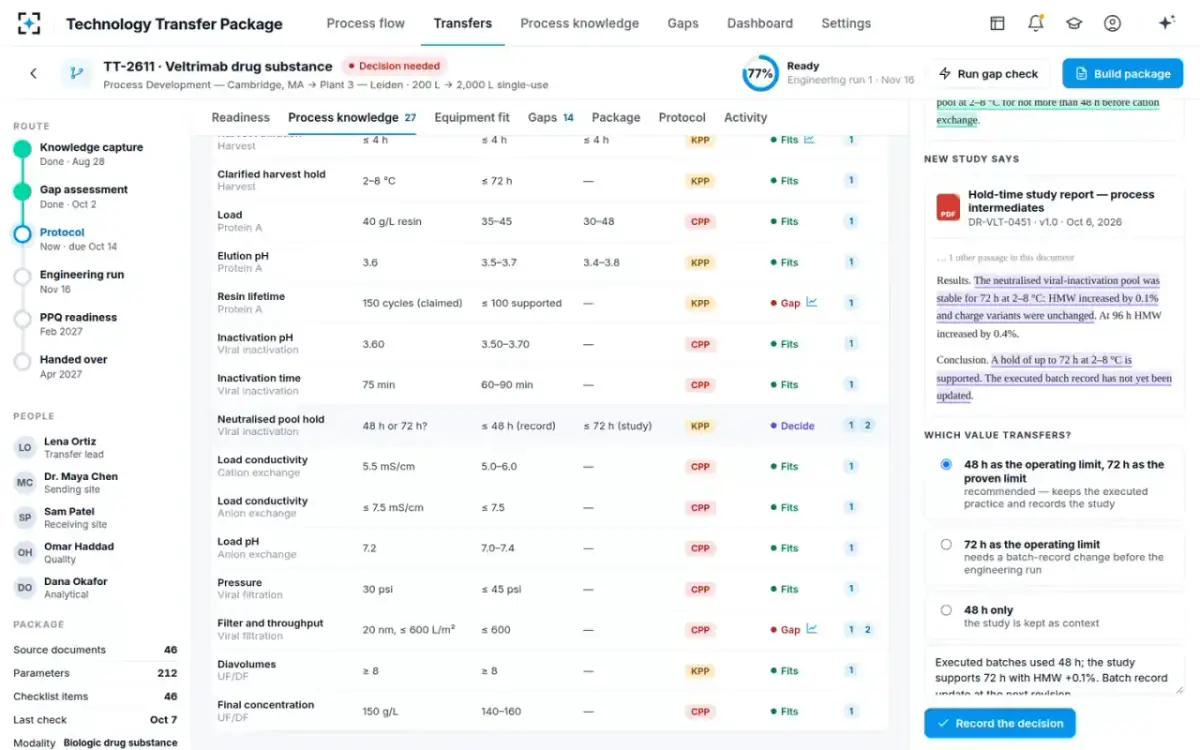Click the sparkle assistant icon
This screenshot has height=750, width=1200.
(x=1166, y=23)
